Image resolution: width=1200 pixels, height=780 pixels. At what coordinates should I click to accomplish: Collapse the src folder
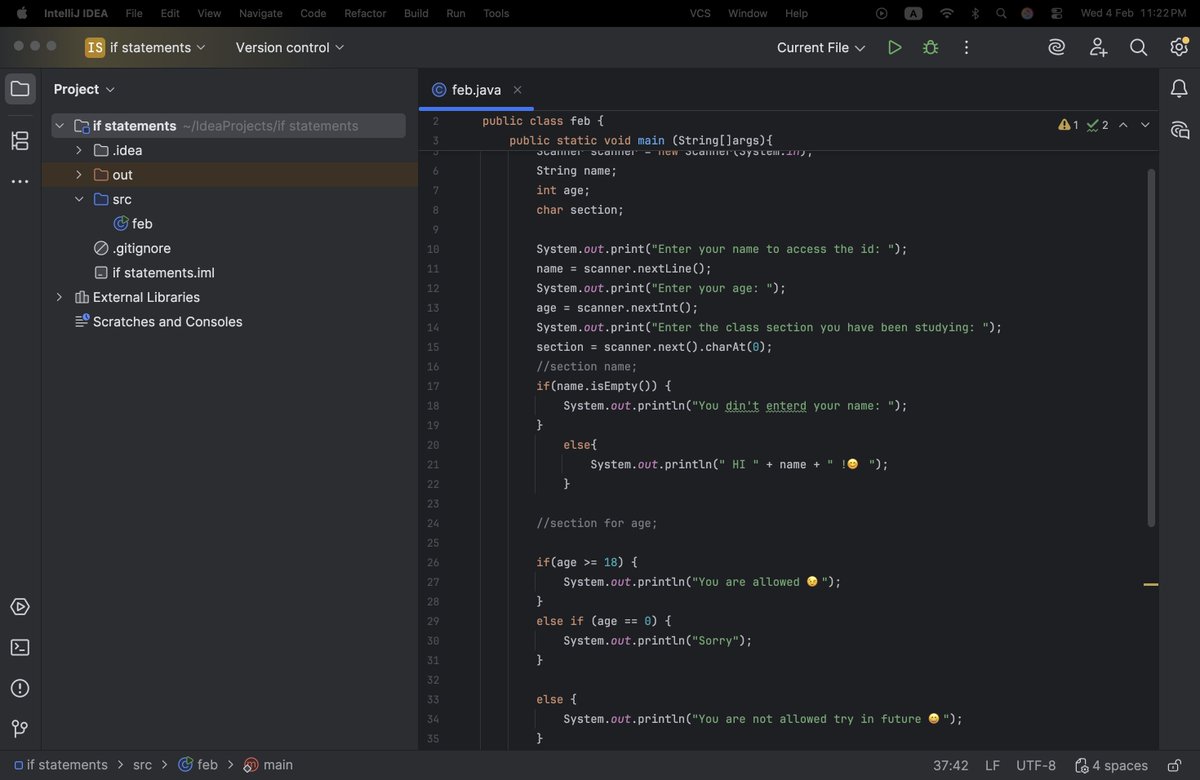coord(79,199)
